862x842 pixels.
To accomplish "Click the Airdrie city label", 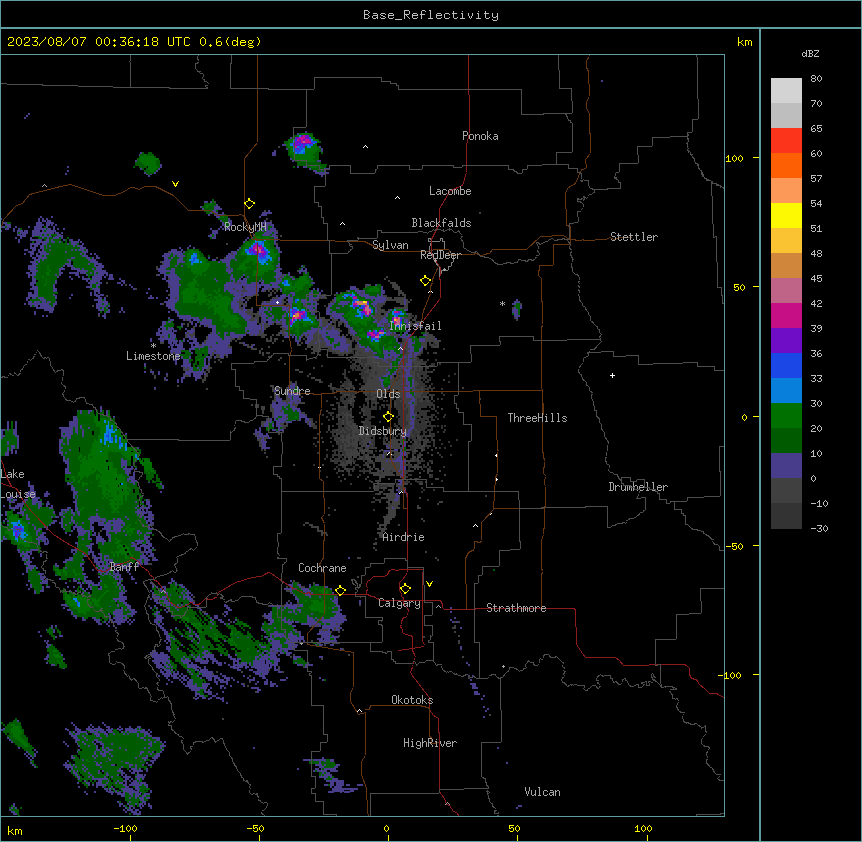I will (x=404, y=537).
